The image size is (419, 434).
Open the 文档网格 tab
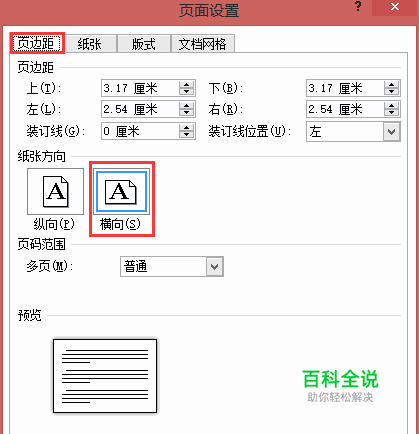pos(202,44)
